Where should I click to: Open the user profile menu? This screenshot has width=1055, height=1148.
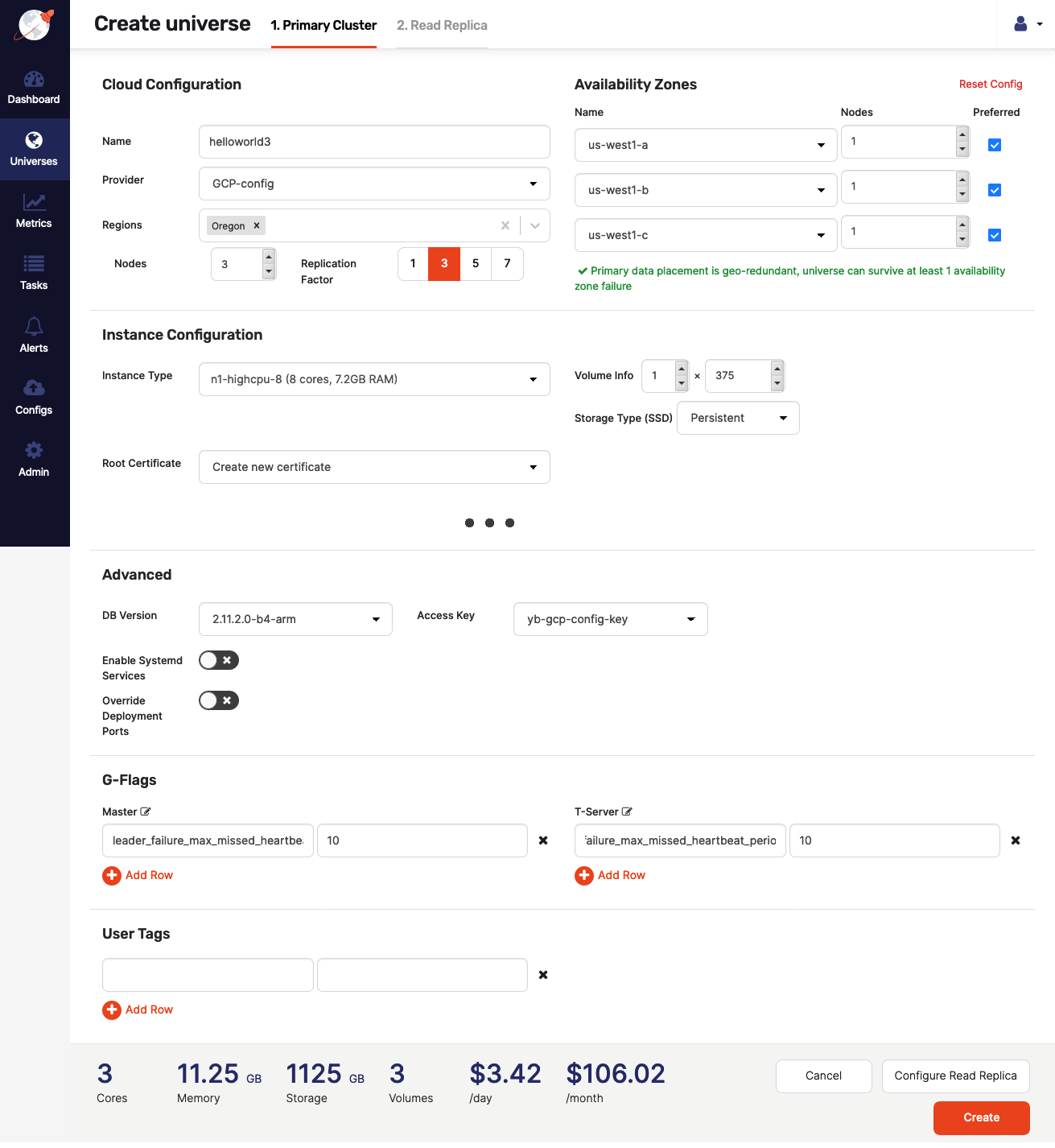(x=1027, y=24)
